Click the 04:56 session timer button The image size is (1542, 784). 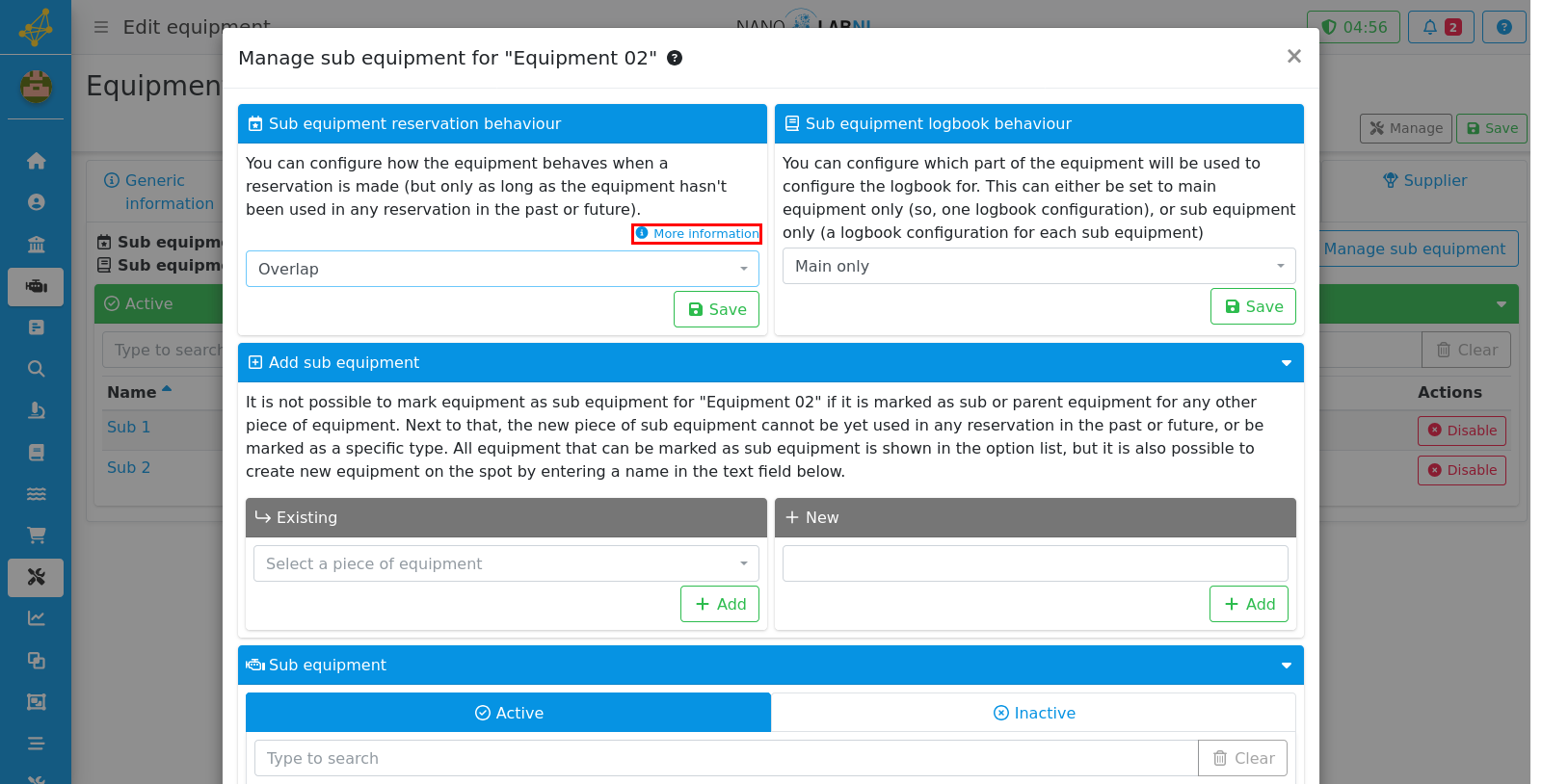tap(1354, 27)
